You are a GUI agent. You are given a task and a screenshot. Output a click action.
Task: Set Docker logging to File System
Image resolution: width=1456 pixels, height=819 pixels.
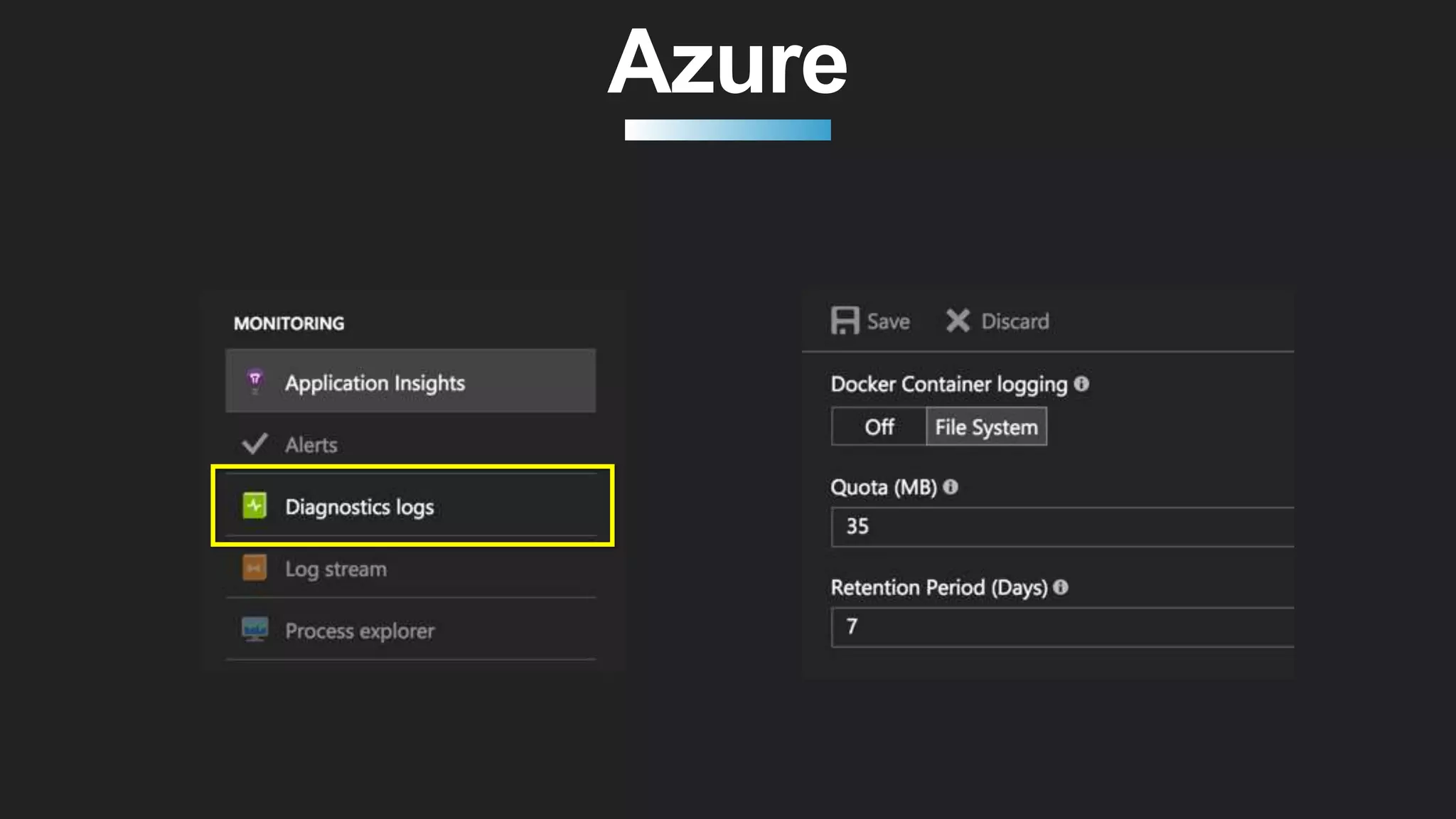point(986,427)
